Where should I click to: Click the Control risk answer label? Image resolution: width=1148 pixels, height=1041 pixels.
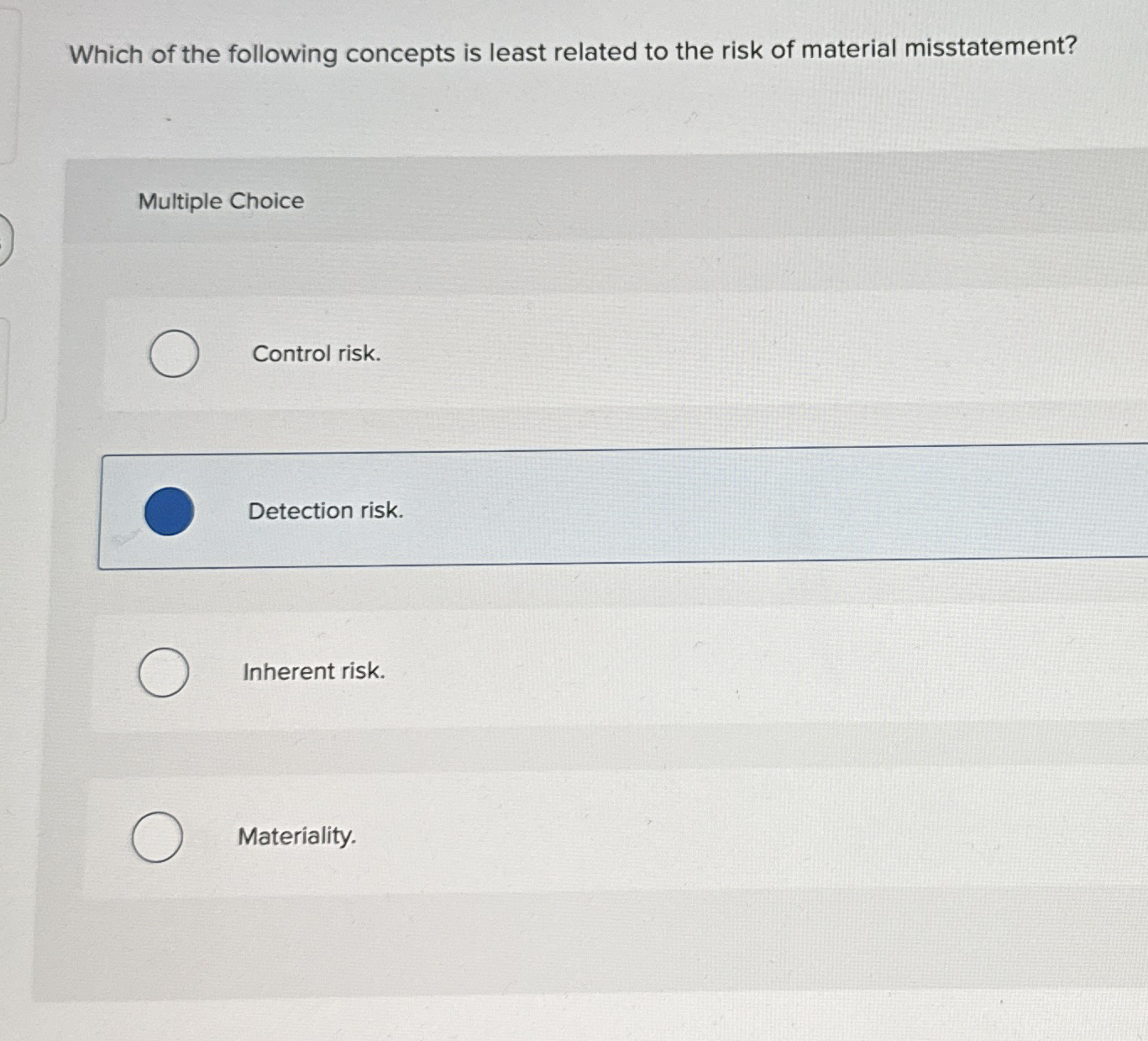click(x=316, y=354)
